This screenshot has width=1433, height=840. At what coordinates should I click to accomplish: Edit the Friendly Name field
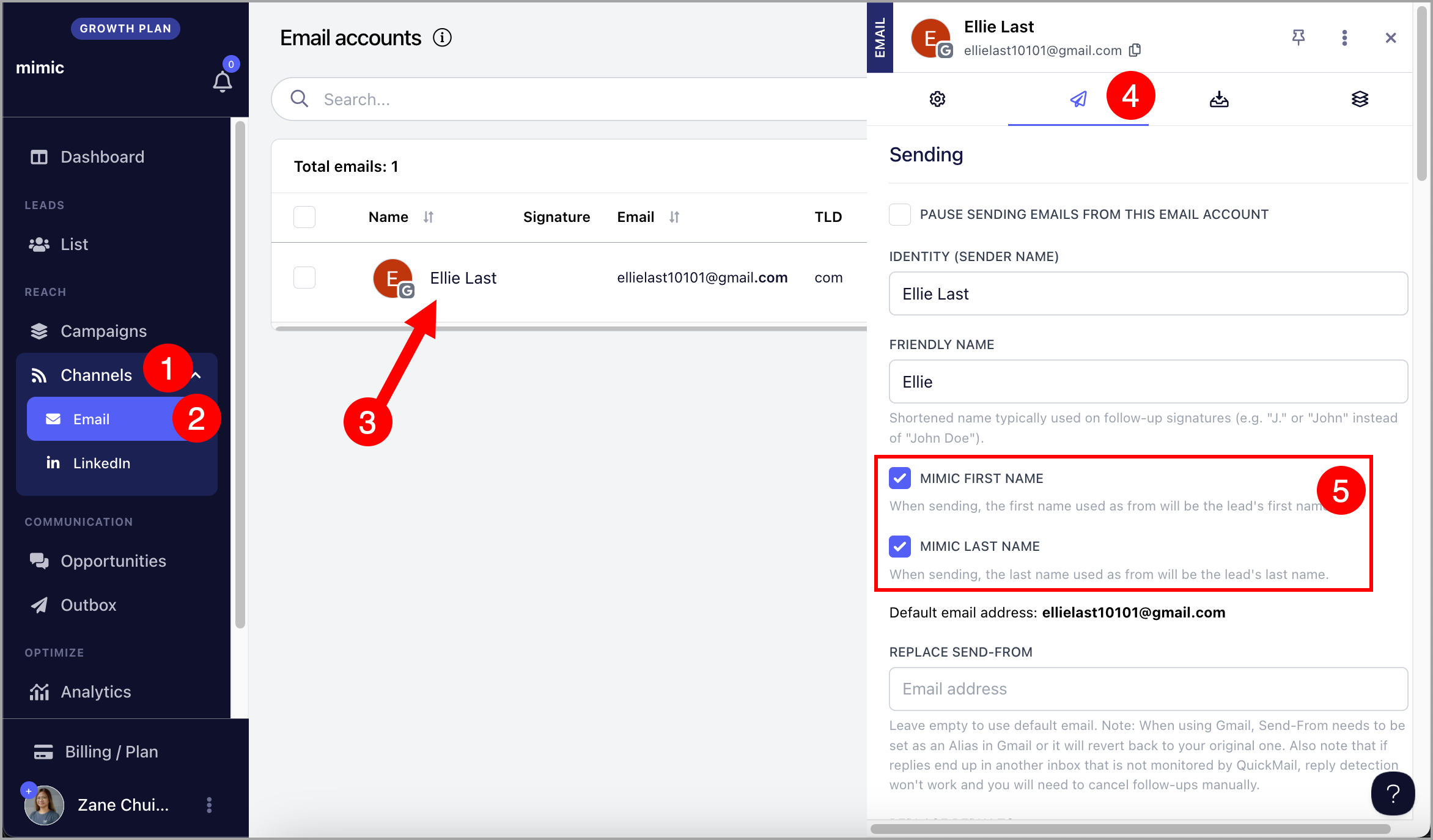1148,382
